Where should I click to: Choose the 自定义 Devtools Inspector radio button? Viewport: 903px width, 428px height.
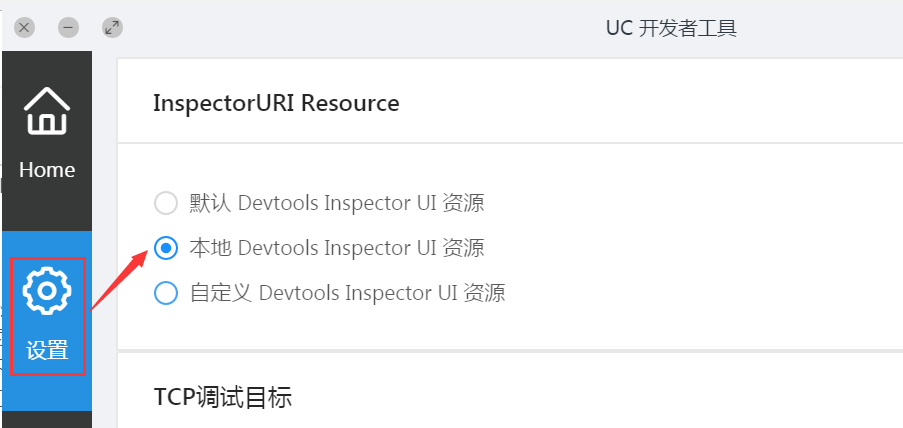pos(166,293)
